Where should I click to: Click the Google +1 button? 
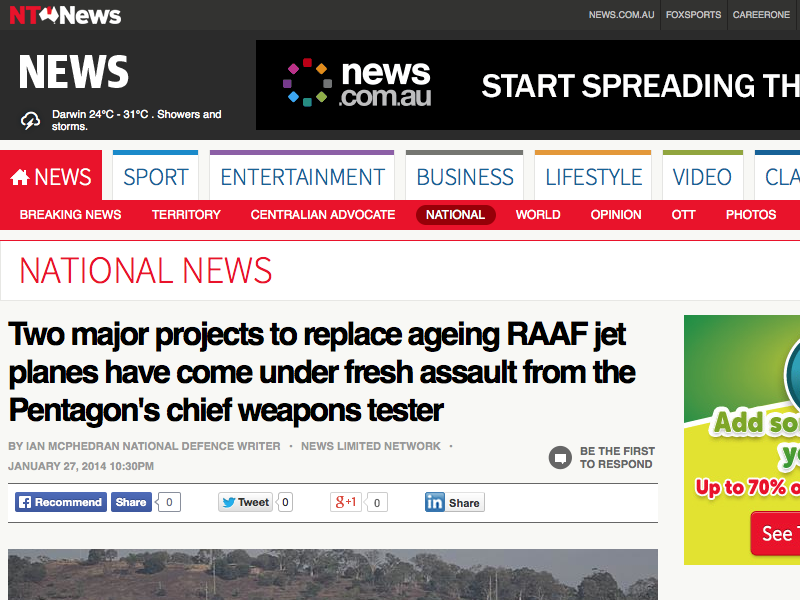346,502
